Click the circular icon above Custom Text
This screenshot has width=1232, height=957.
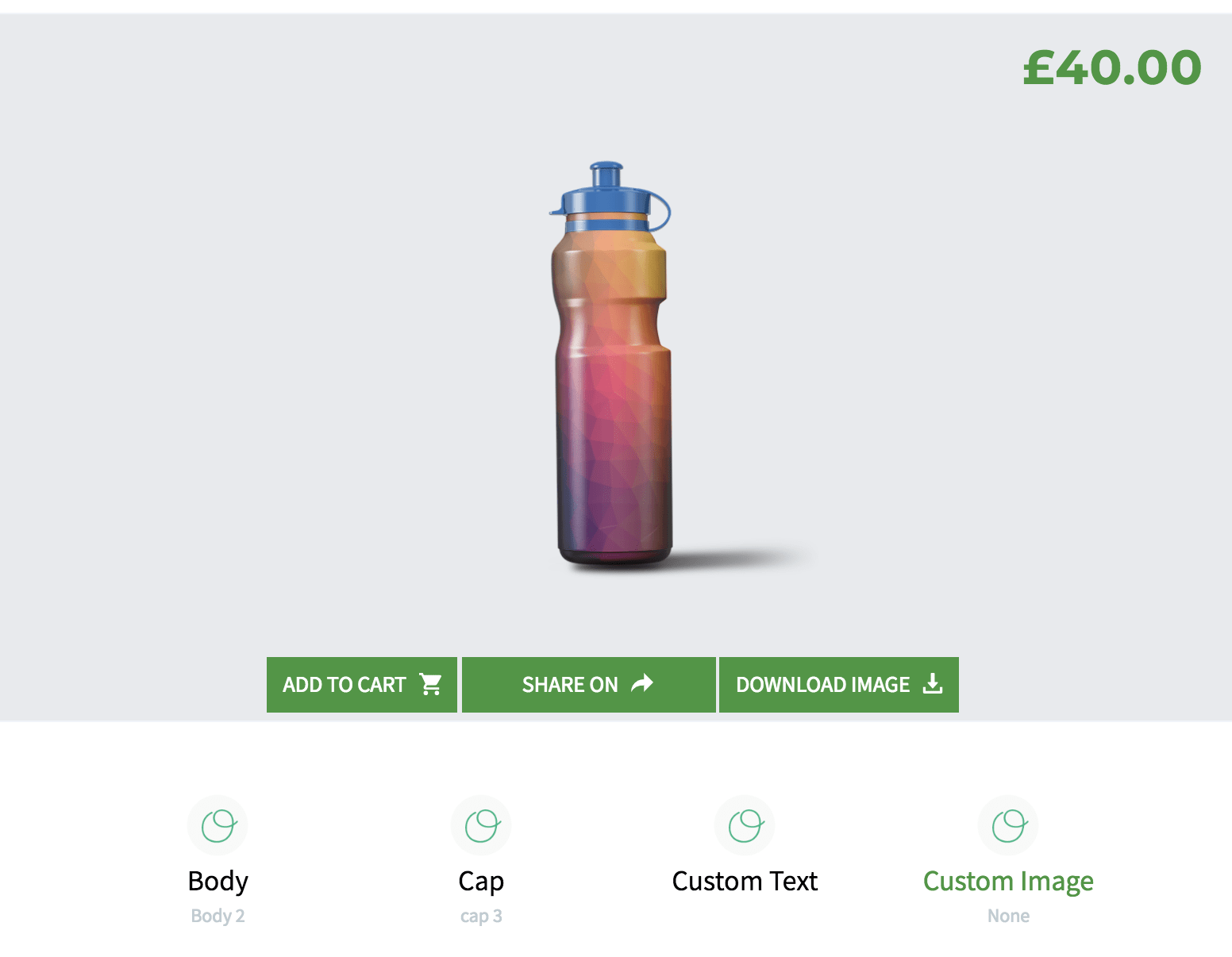[x=745, y=825]
